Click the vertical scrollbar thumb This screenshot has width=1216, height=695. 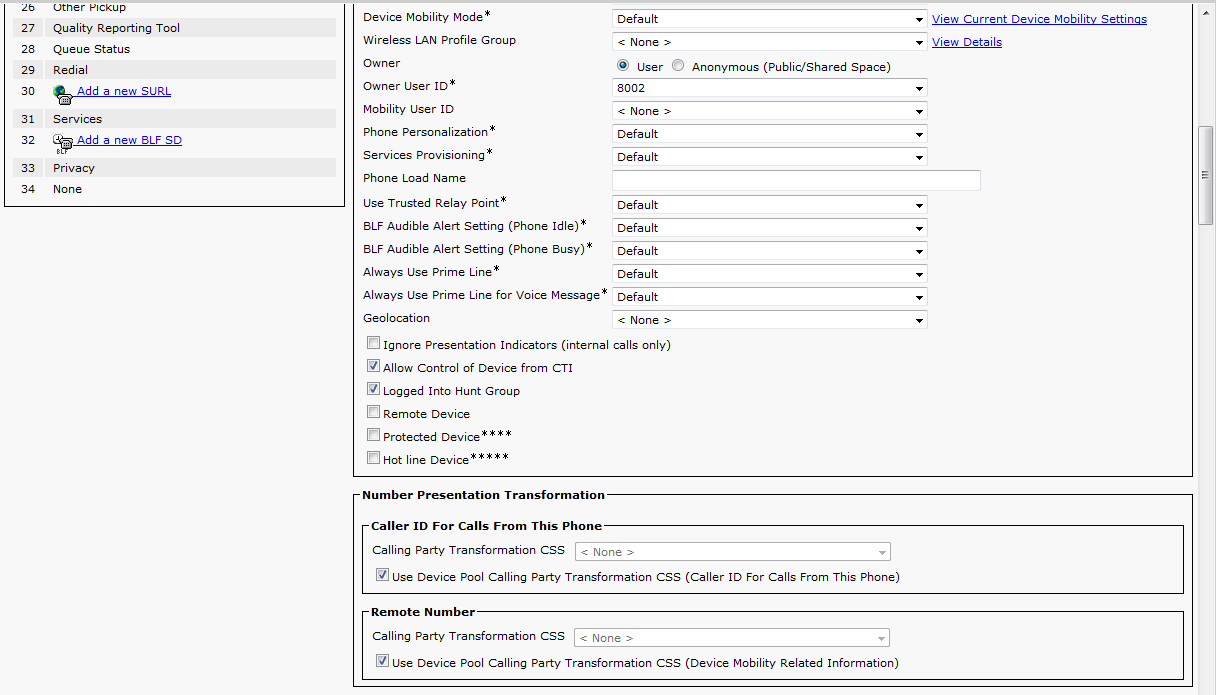[1205, 175]
